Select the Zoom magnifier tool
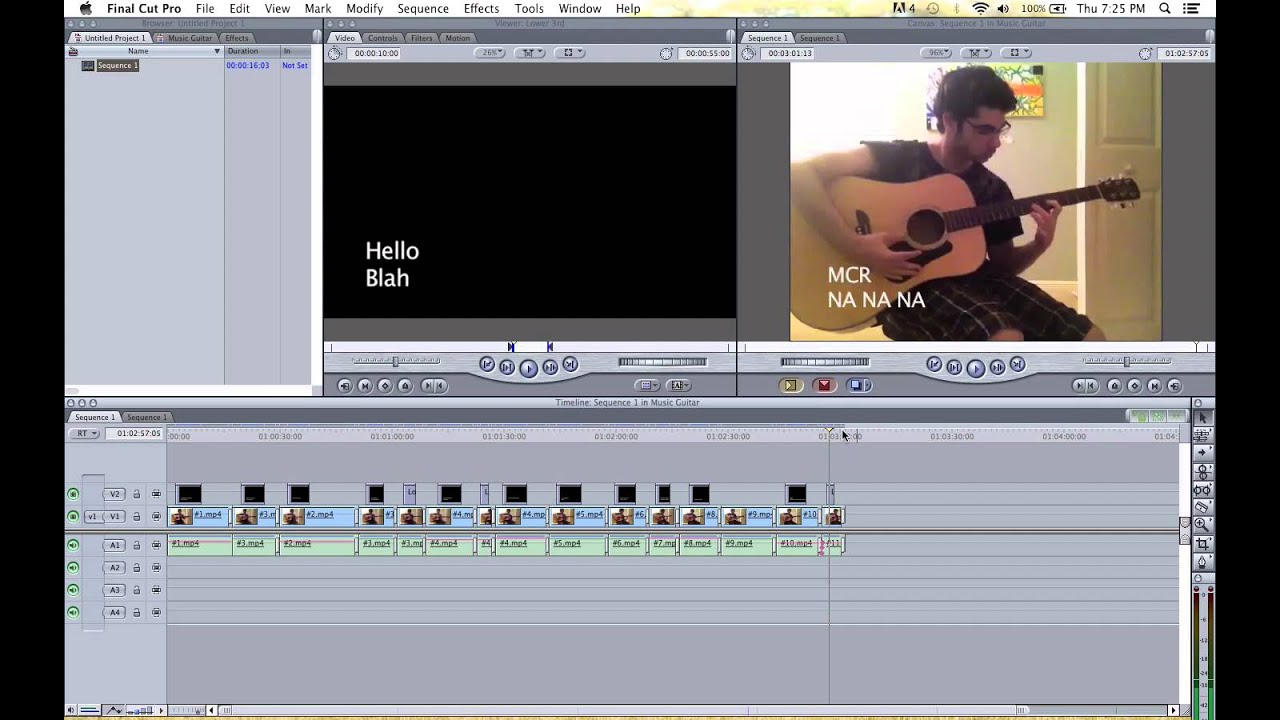This screenshot has width=1280, height=720. click(x=1203, y=525)
